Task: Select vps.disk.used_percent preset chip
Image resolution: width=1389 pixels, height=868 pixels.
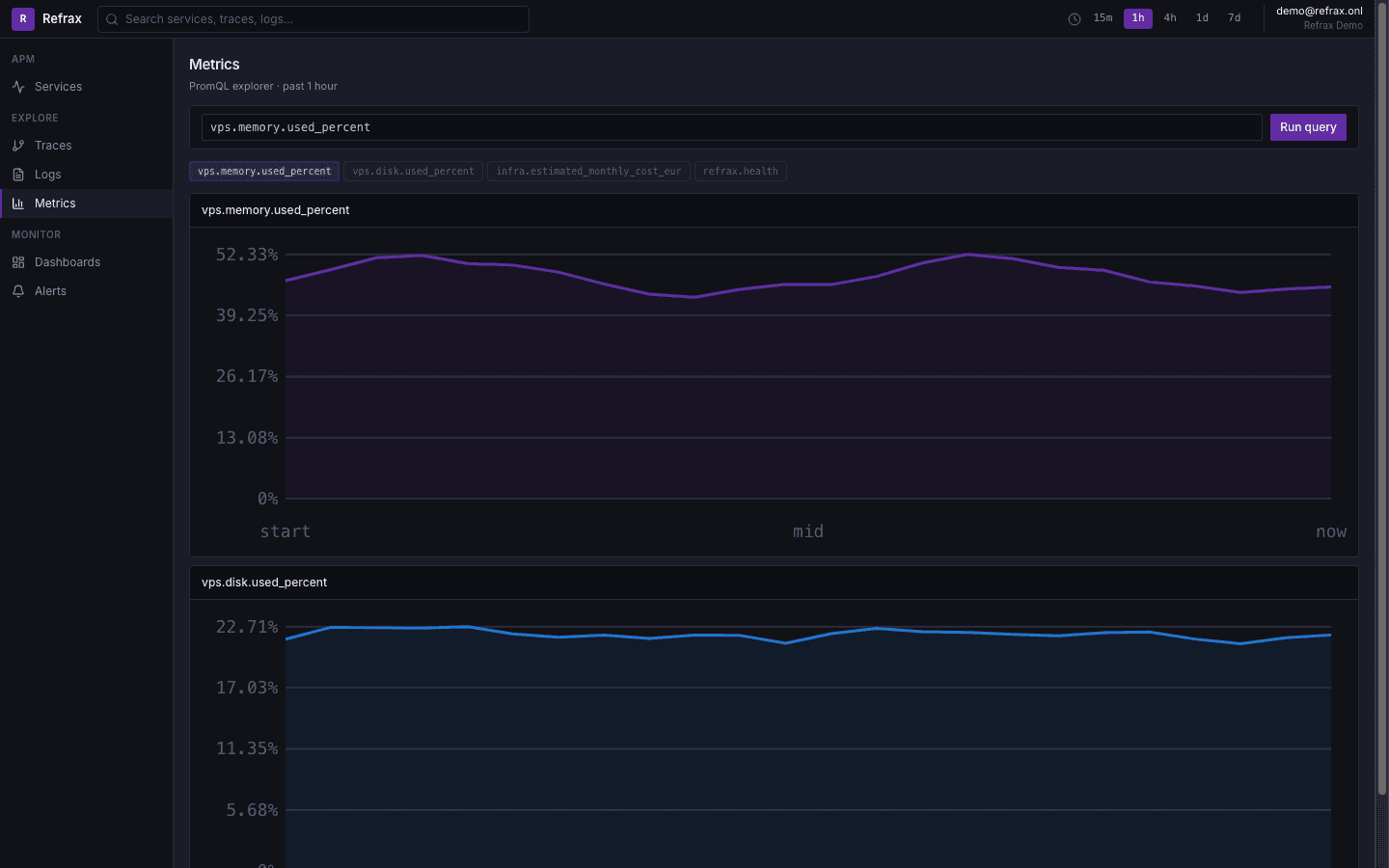Action: click(x=413, y=172)
